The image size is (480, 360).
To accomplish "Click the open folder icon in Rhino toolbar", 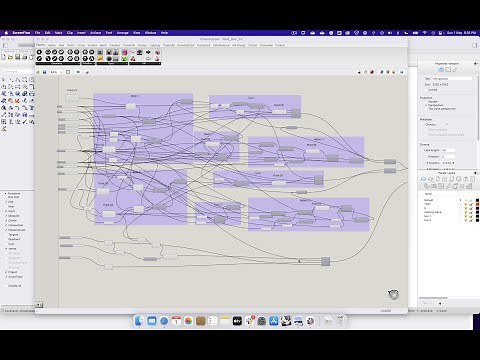I will coord(10,57).
